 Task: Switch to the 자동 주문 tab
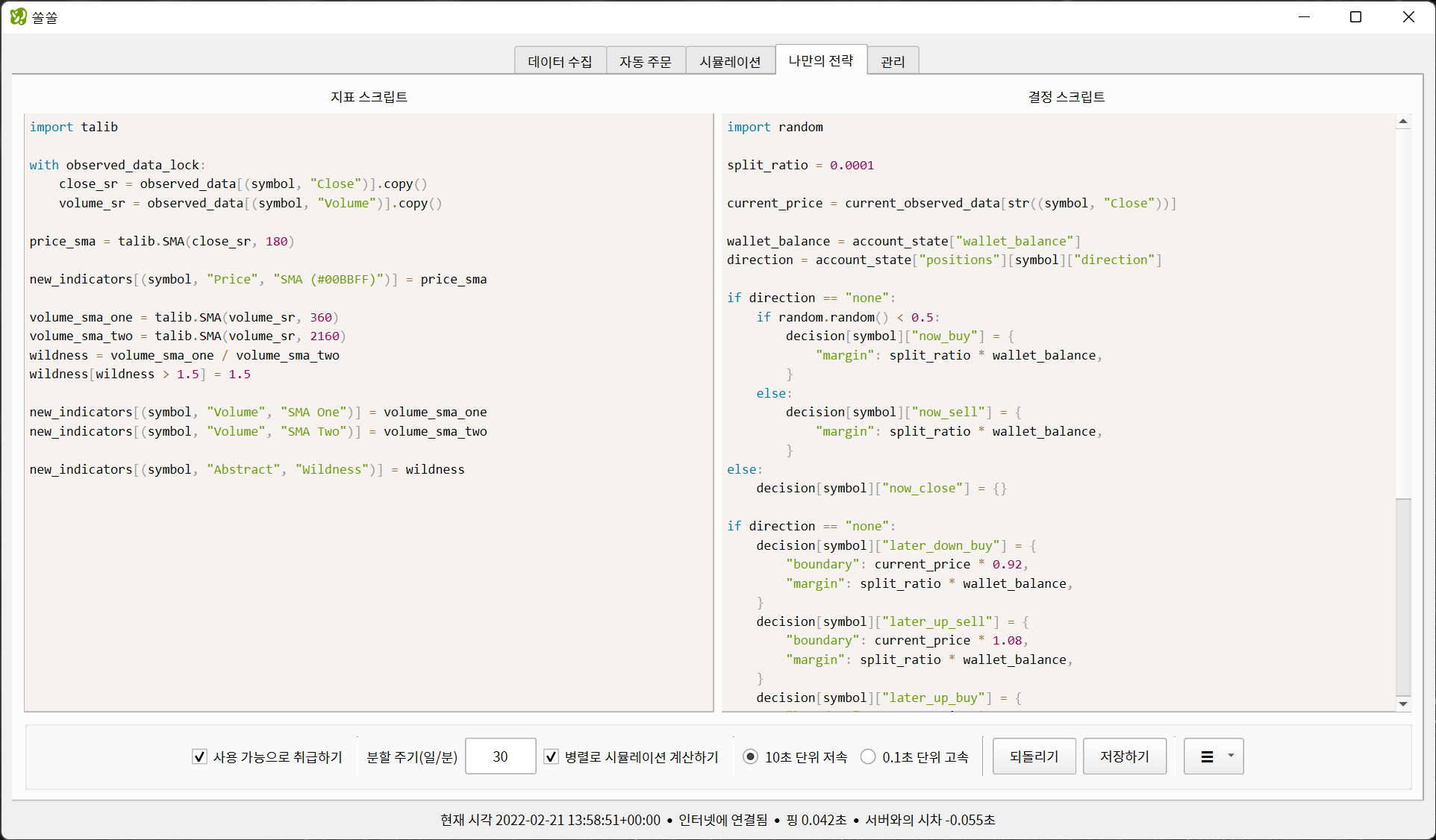[x=646, y=61]
